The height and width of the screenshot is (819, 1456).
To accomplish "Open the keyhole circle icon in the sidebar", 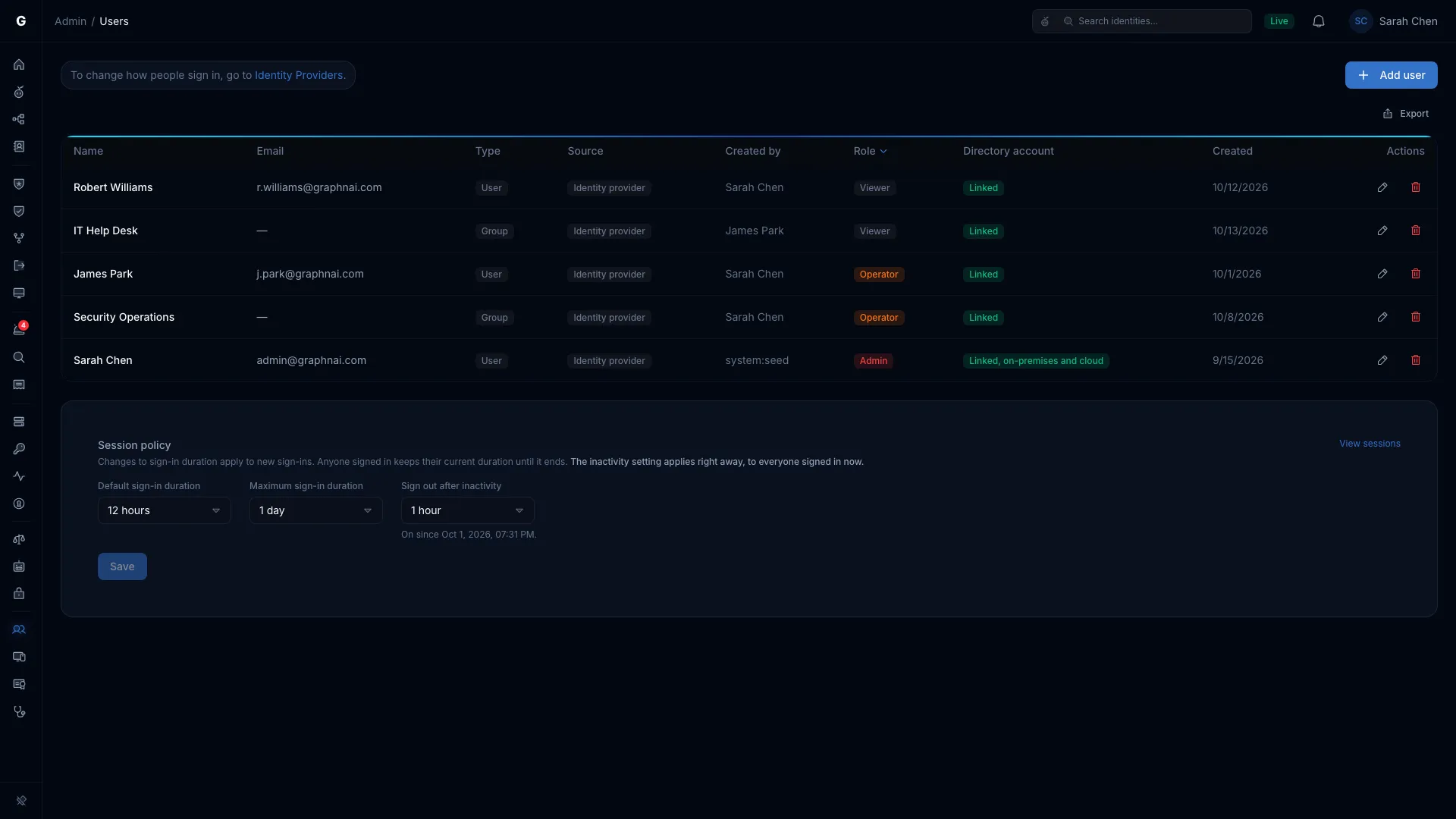I will 19,504.
